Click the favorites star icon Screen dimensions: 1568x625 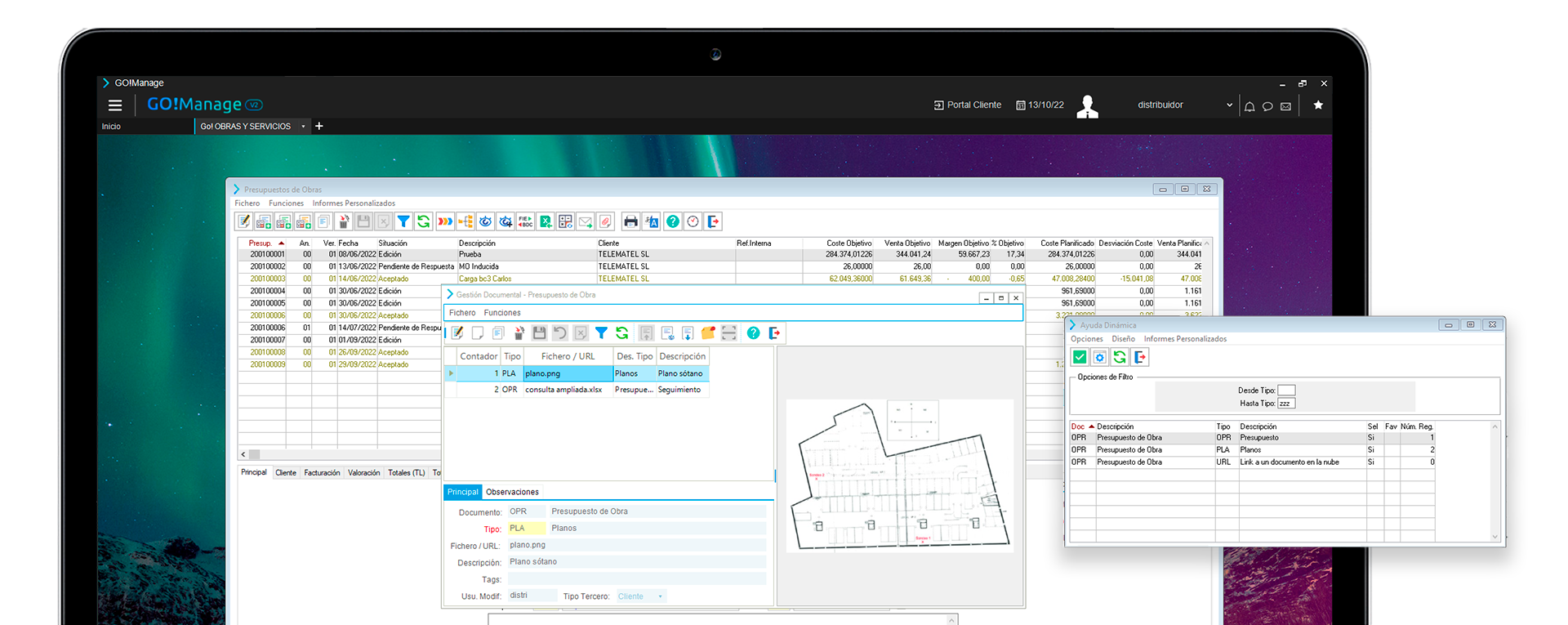(1318, 105)
